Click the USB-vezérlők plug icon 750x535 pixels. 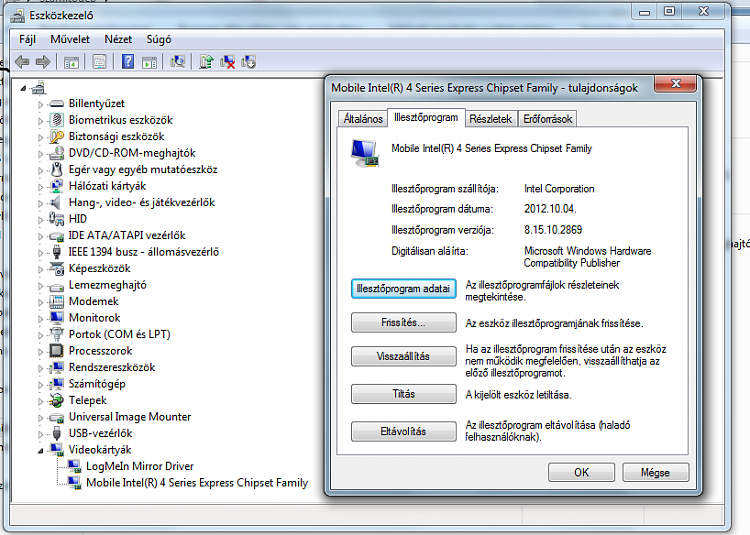pyautogui.click(x=56, y=434)
